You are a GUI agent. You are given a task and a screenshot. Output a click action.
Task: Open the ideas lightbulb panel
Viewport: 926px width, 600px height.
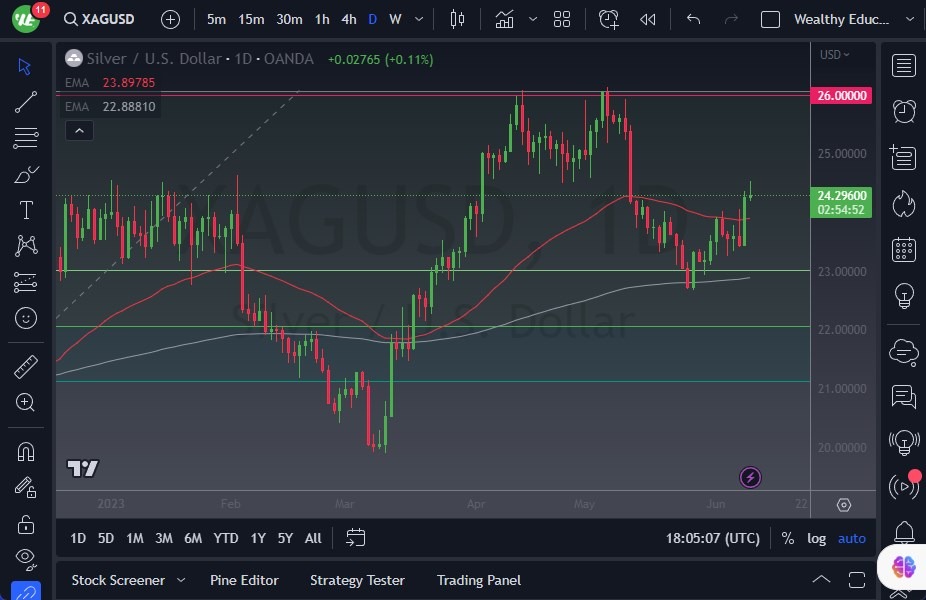(904, 295)
